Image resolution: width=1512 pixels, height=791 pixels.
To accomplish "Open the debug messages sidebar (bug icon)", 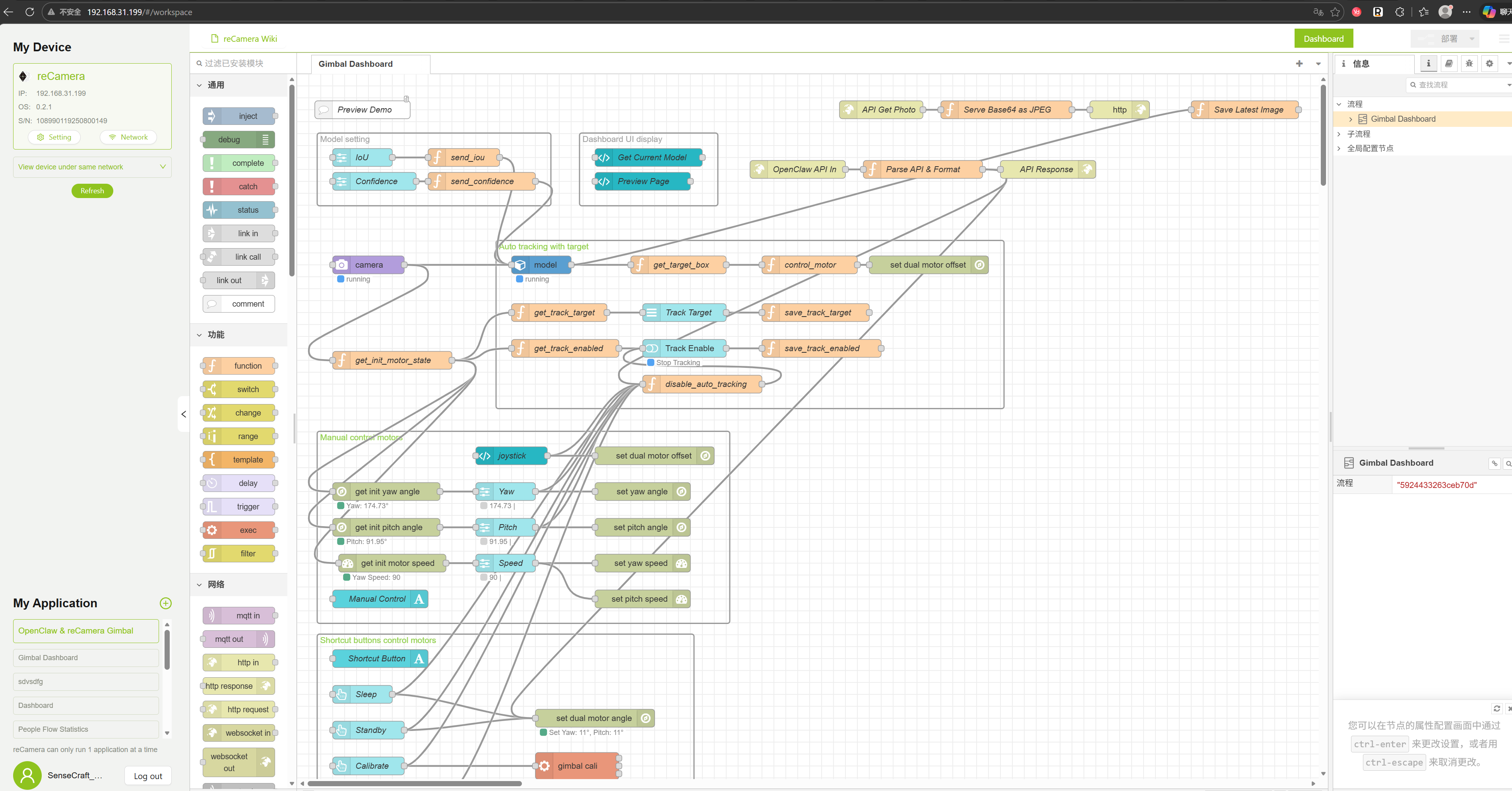I will click(x=1469, y=63).
